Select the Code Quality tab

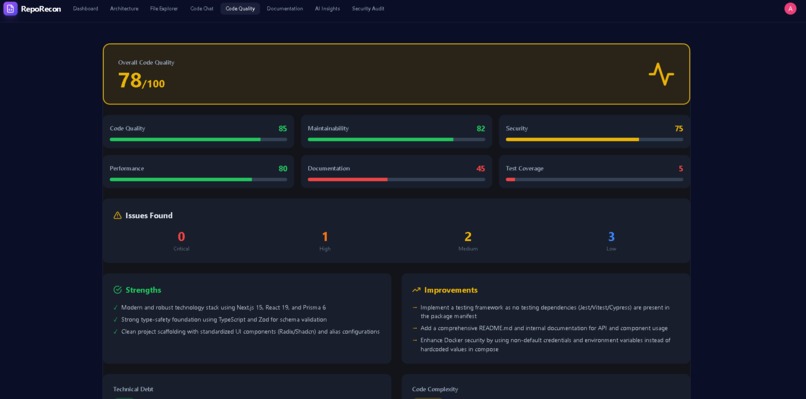tap(240, 9)
